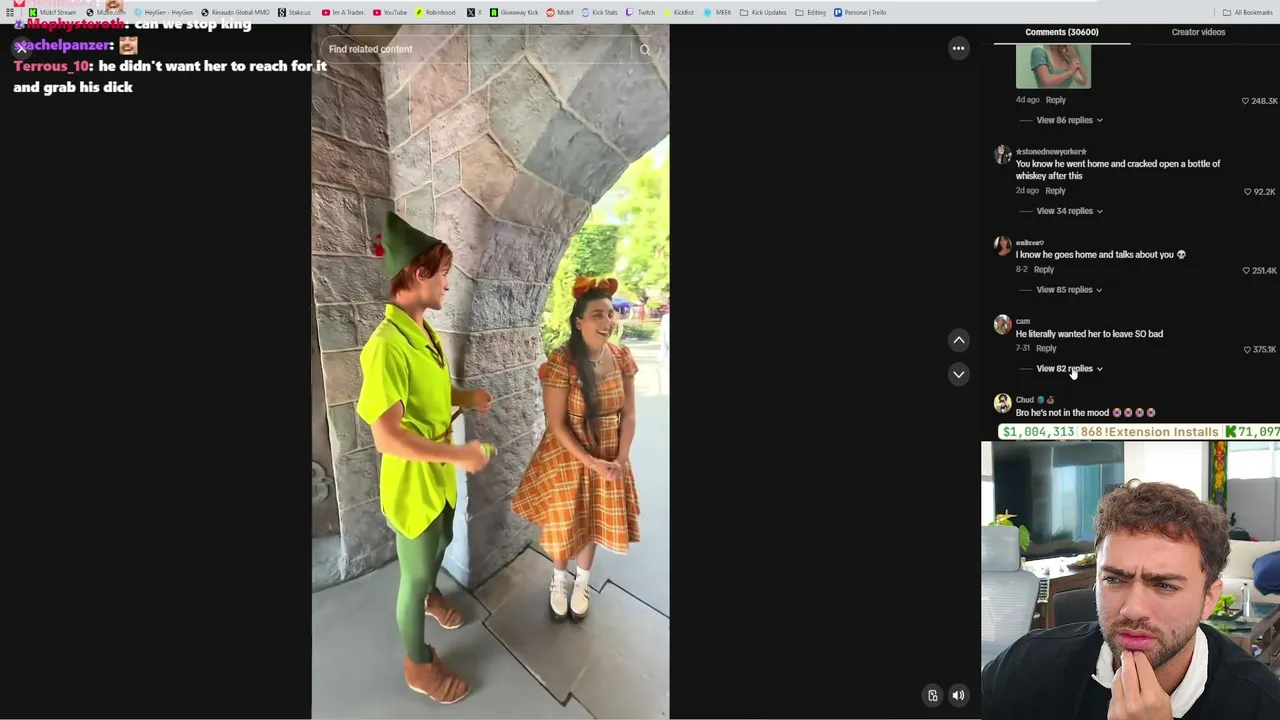
Task: Reply to the whiskey comment from 2d ago
Action: point(1055,191)
